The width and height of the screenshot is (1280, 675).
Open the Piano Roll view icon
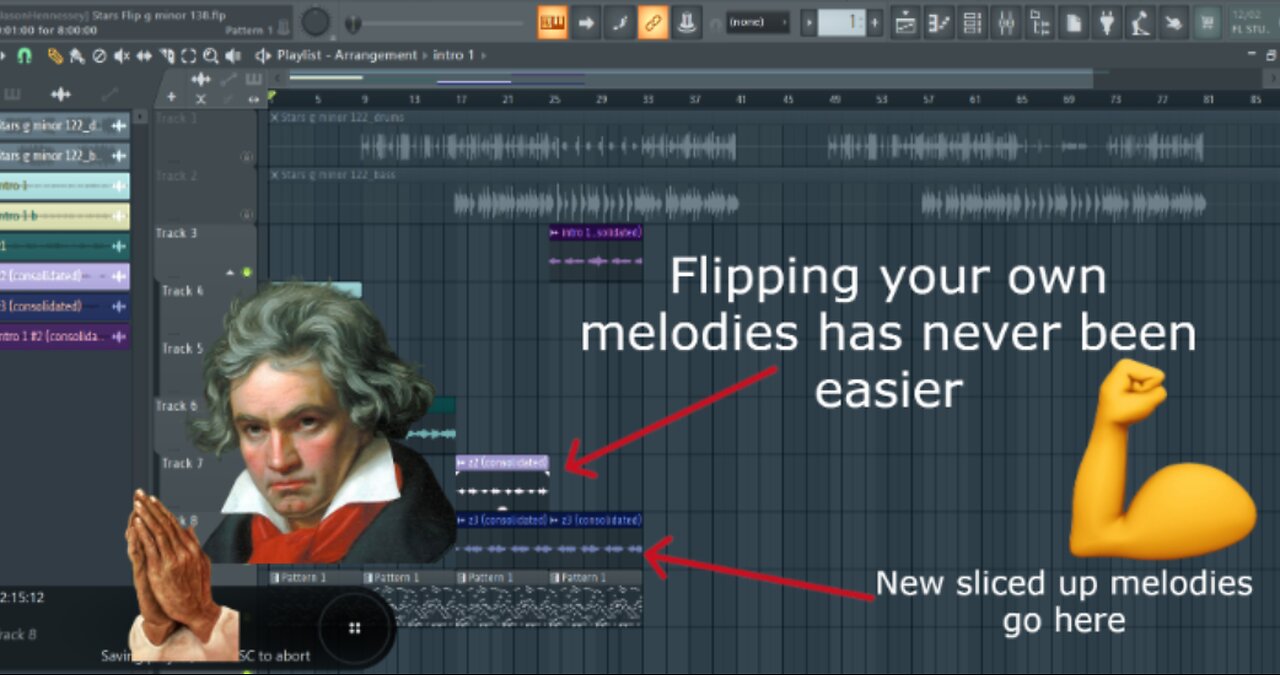point(938,21)
